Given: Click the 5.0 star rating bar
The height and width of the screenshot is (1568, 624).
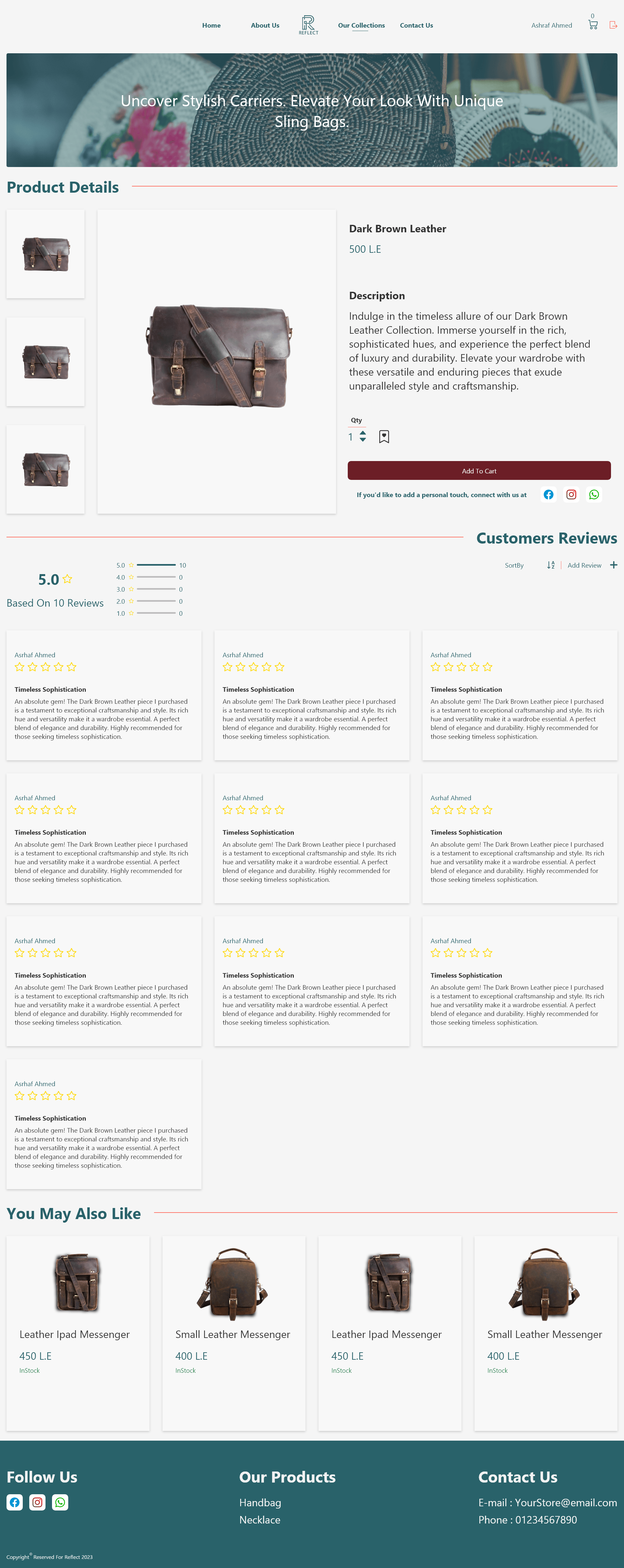Looking at the screenshot, I should point(156,565).
